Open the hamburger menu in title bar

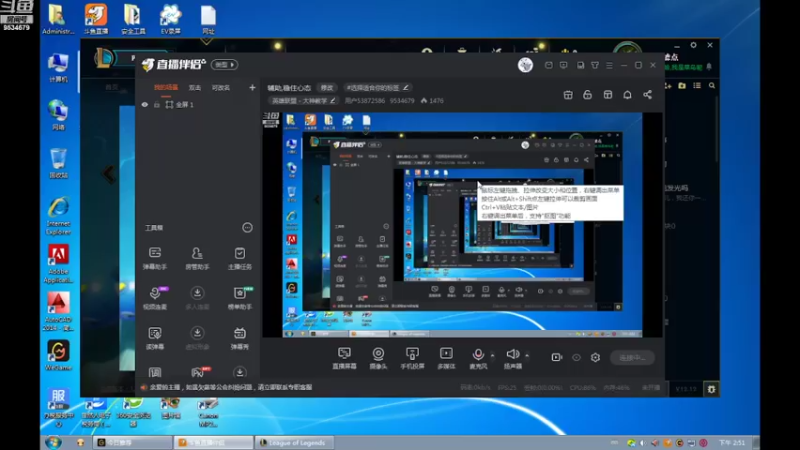pos(609,65)
